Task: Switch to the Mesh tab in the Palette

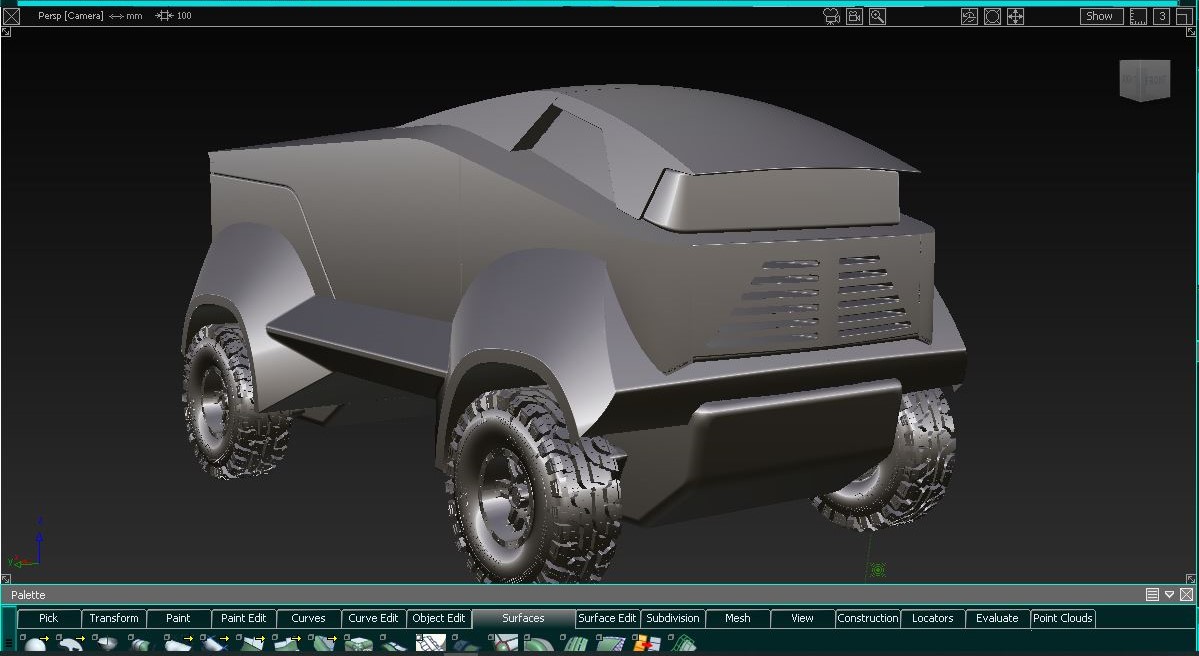Action: (x=737, y=618)
